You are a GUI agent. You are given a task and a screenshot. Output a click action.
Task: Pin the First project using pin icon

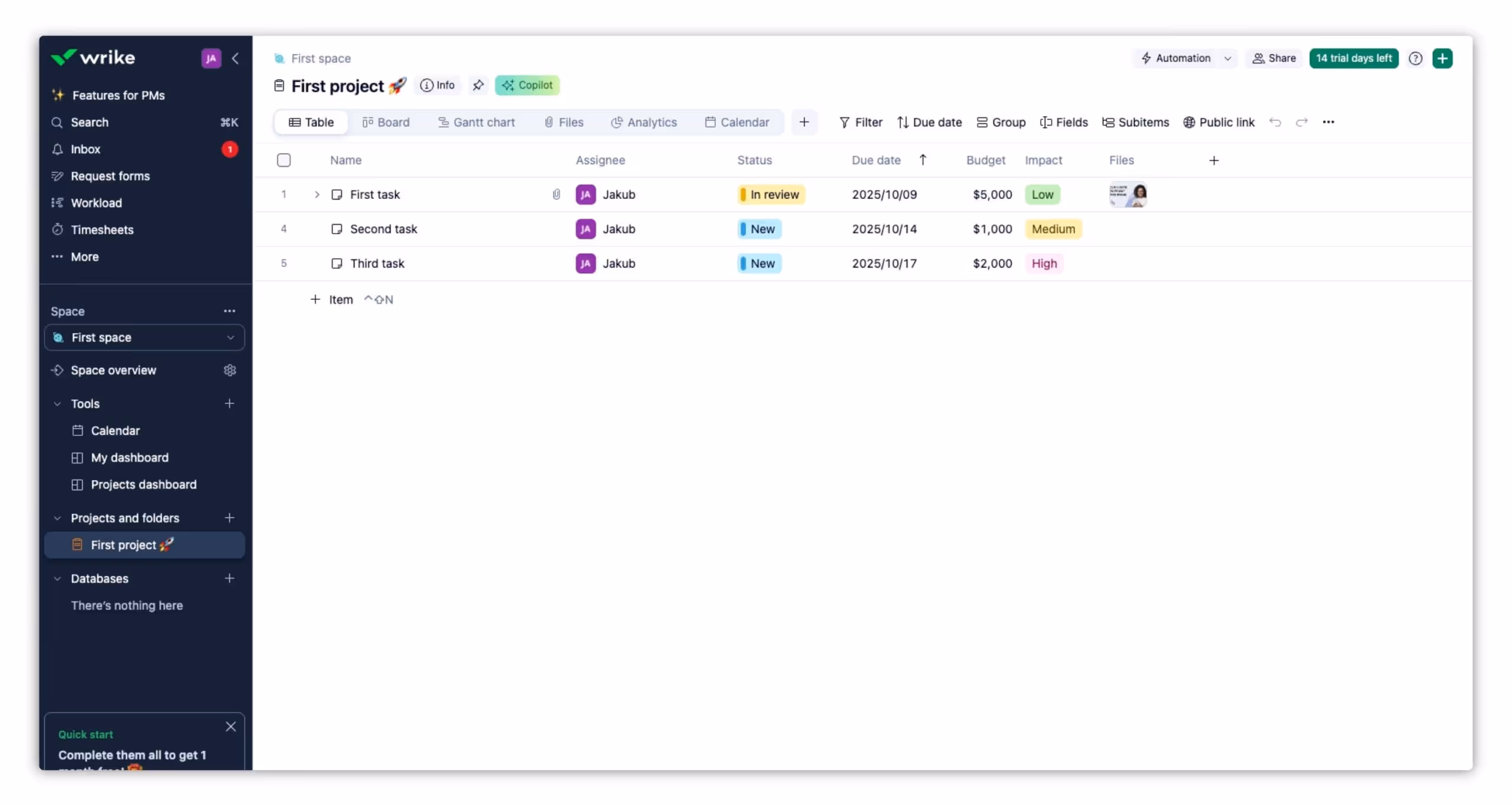click(x=478, y=85)
